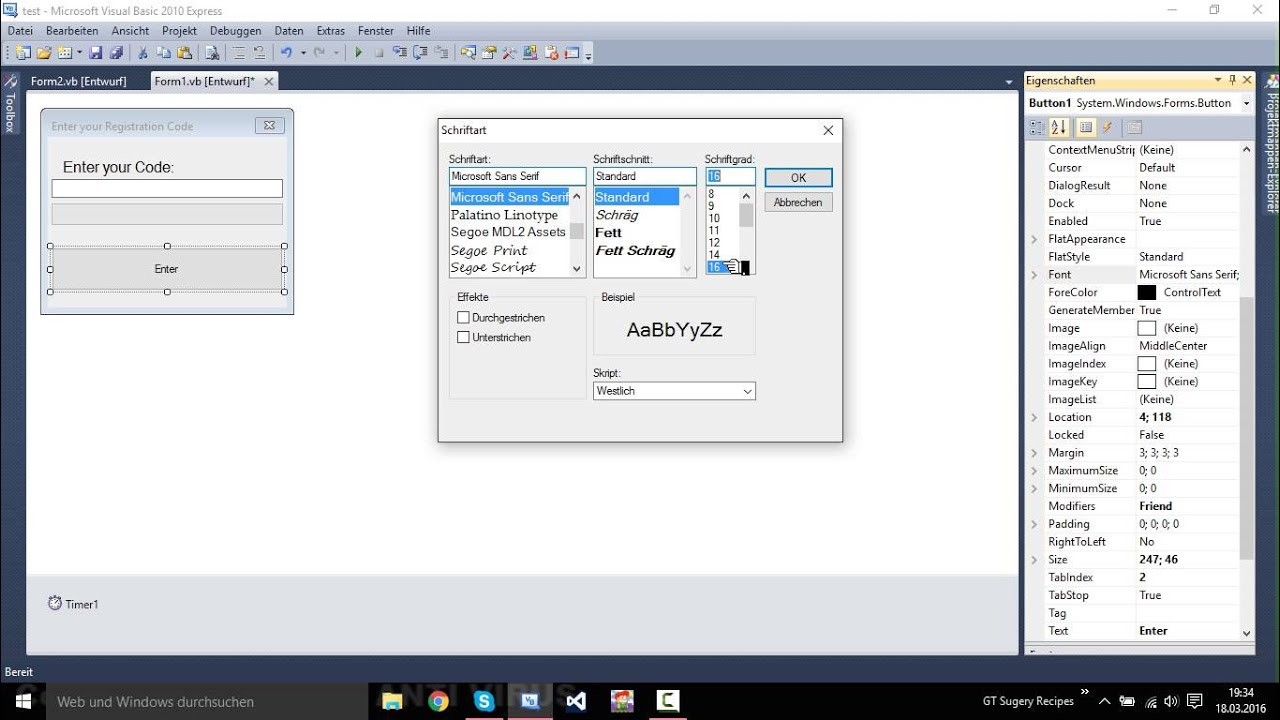Viewport: 1280px width, 720px height.
Task: Expand the Font property
Action: [x=1035, y=274]
